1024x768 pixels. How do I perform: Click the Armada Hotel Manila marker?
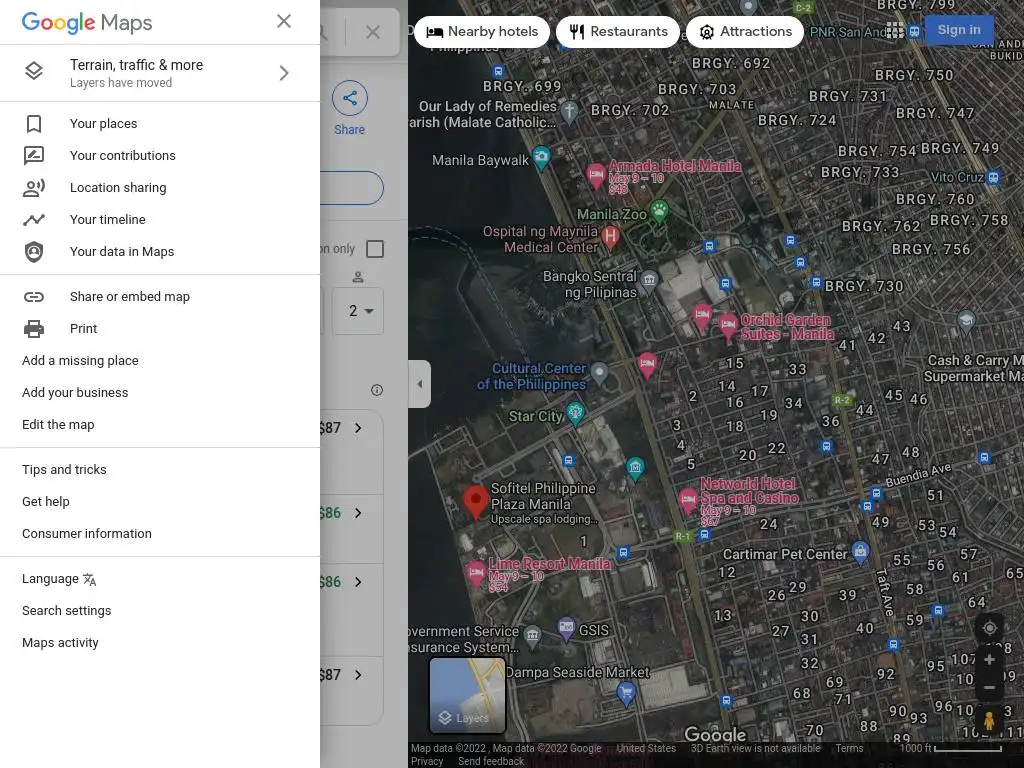(596, 175)
